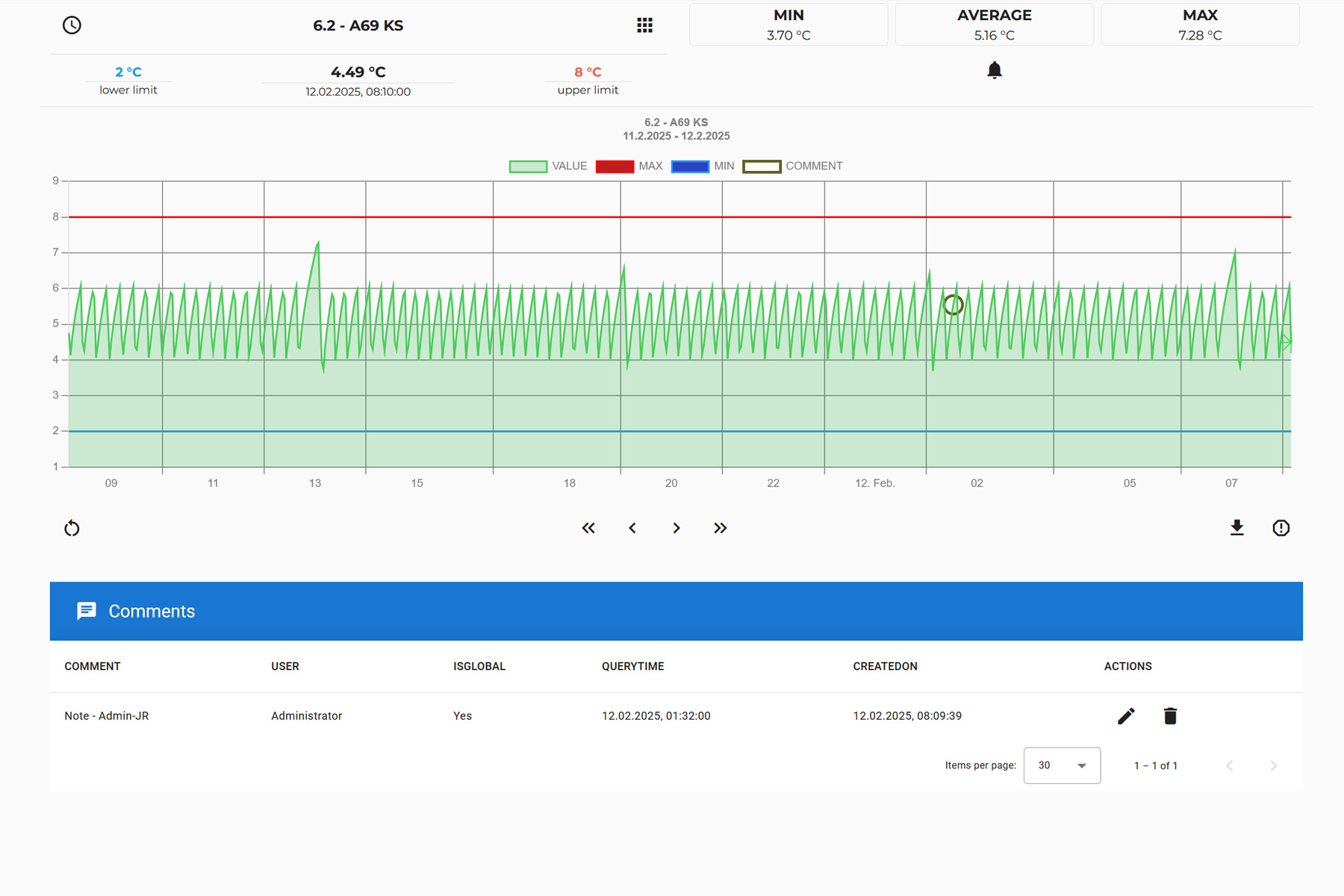
Task: Click the alarm bell icon
Action: pos(994,70)
